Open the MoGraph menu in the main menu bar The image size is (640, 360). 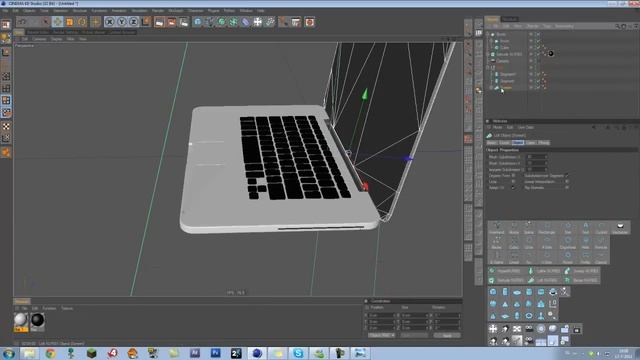(x=176, y=11)
